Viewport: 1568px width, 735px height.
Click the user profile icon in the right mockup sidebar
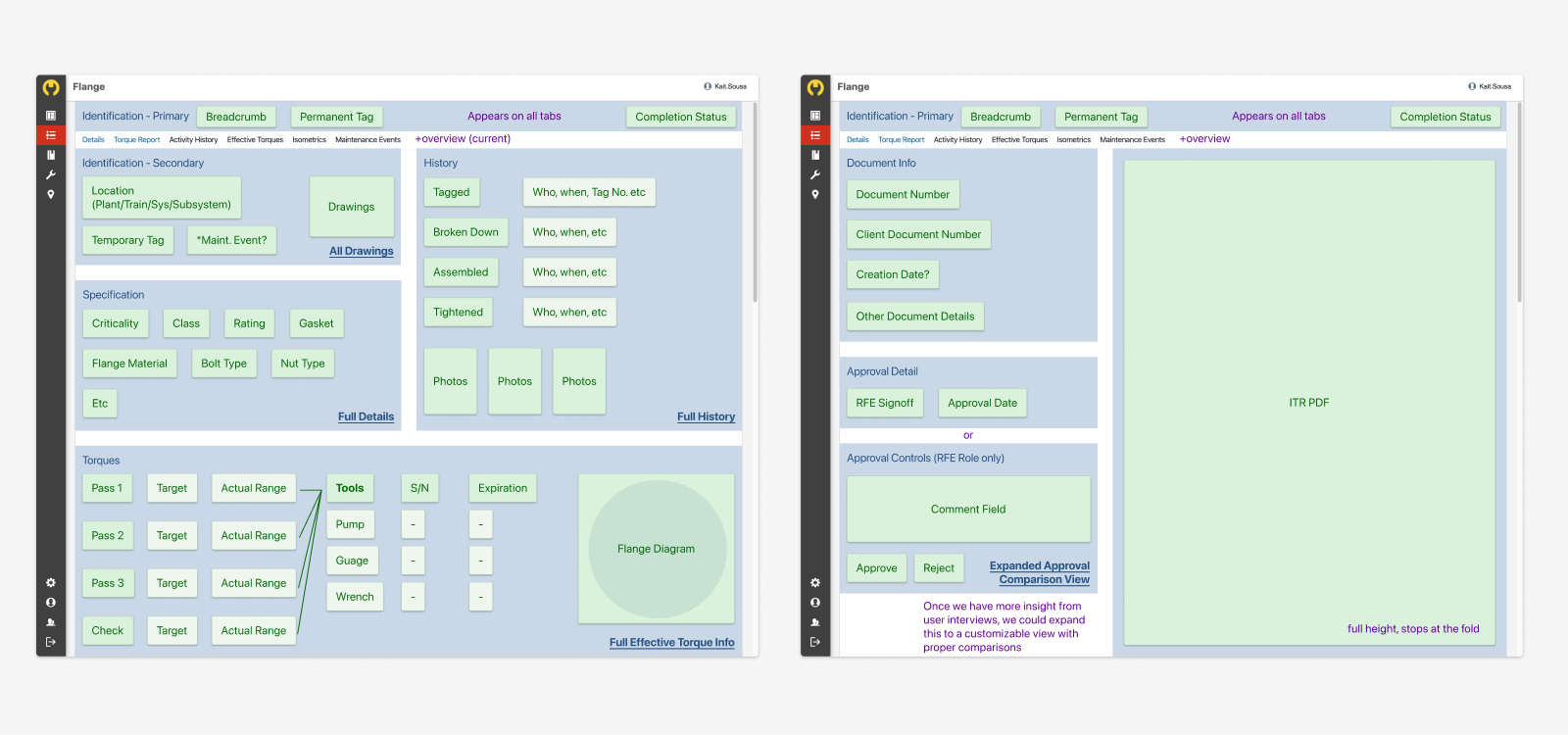coord(815,603)
